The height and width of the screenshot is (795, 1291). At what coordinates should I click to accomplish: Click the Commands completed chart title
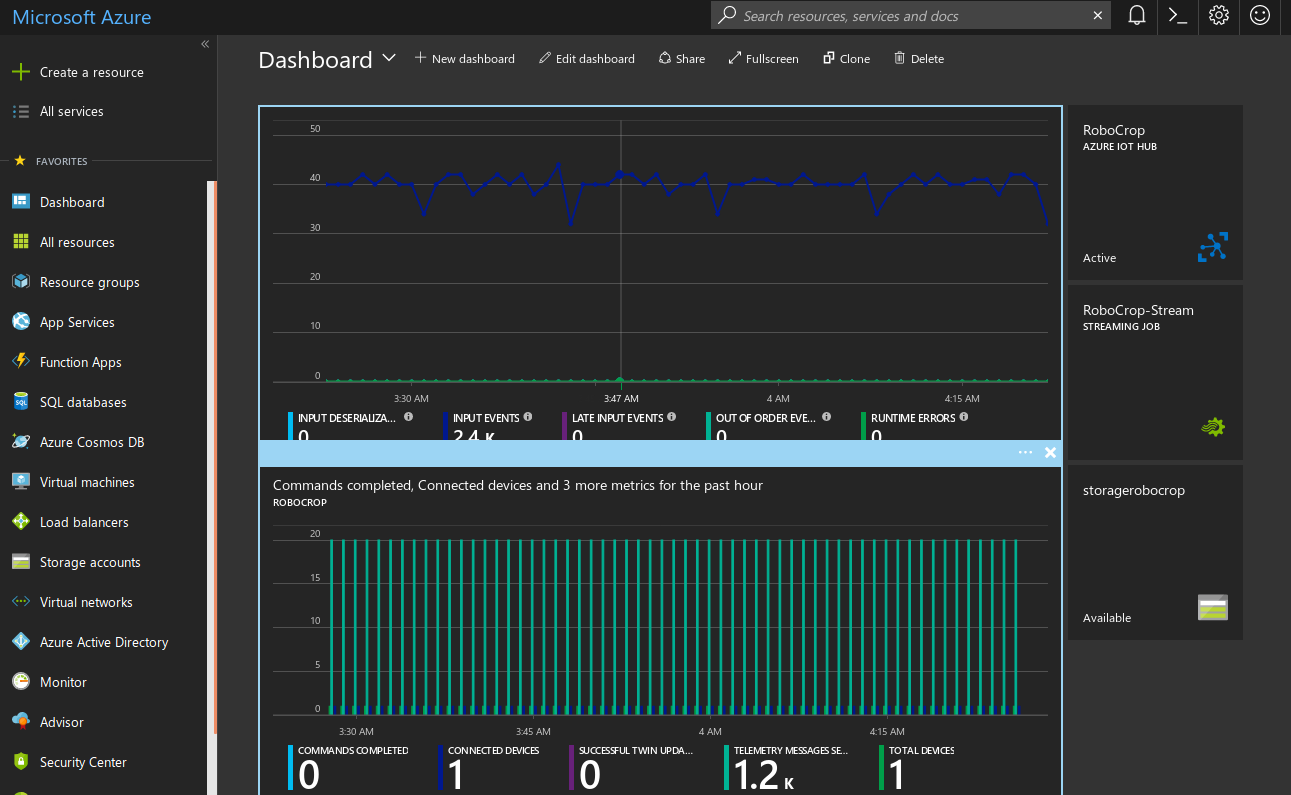pos(518,485)
